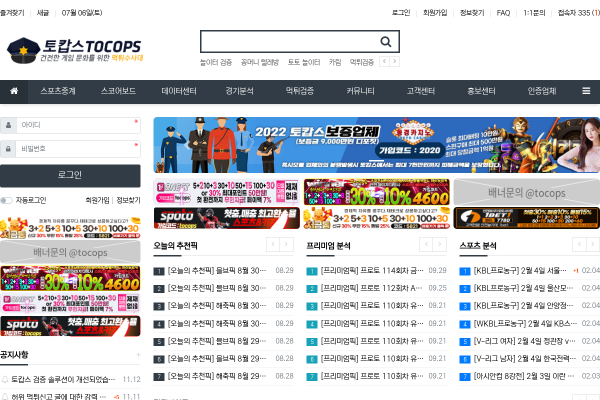Image resolution: width=600 pixels, height=400 pixels.
Task: Open 아시안컵 8강전 2월 3일 post
Action: click(524, 376)
